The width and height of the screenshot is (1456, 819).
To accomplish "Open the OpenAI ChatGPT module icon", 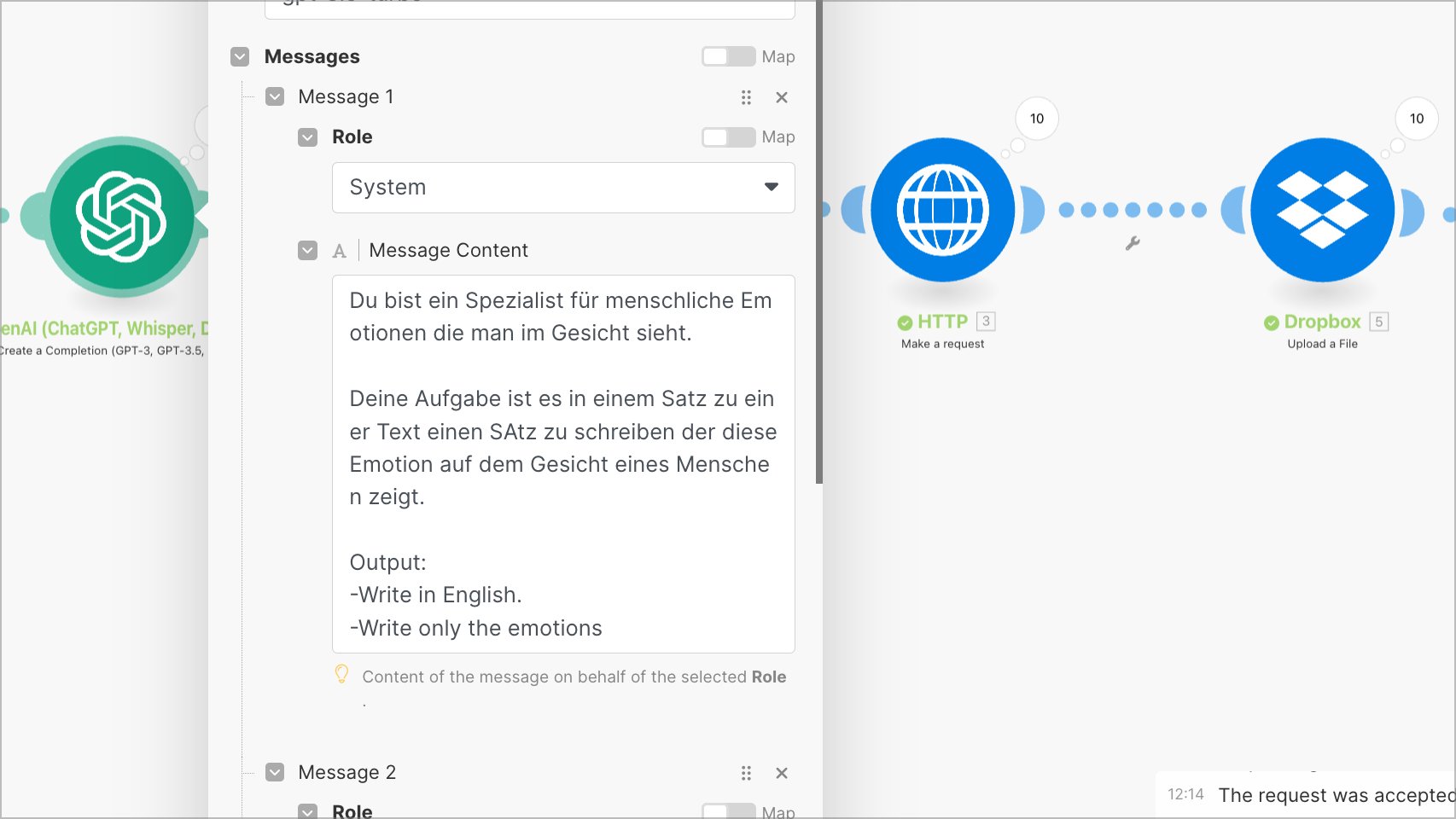I will (x=122, y=217).
